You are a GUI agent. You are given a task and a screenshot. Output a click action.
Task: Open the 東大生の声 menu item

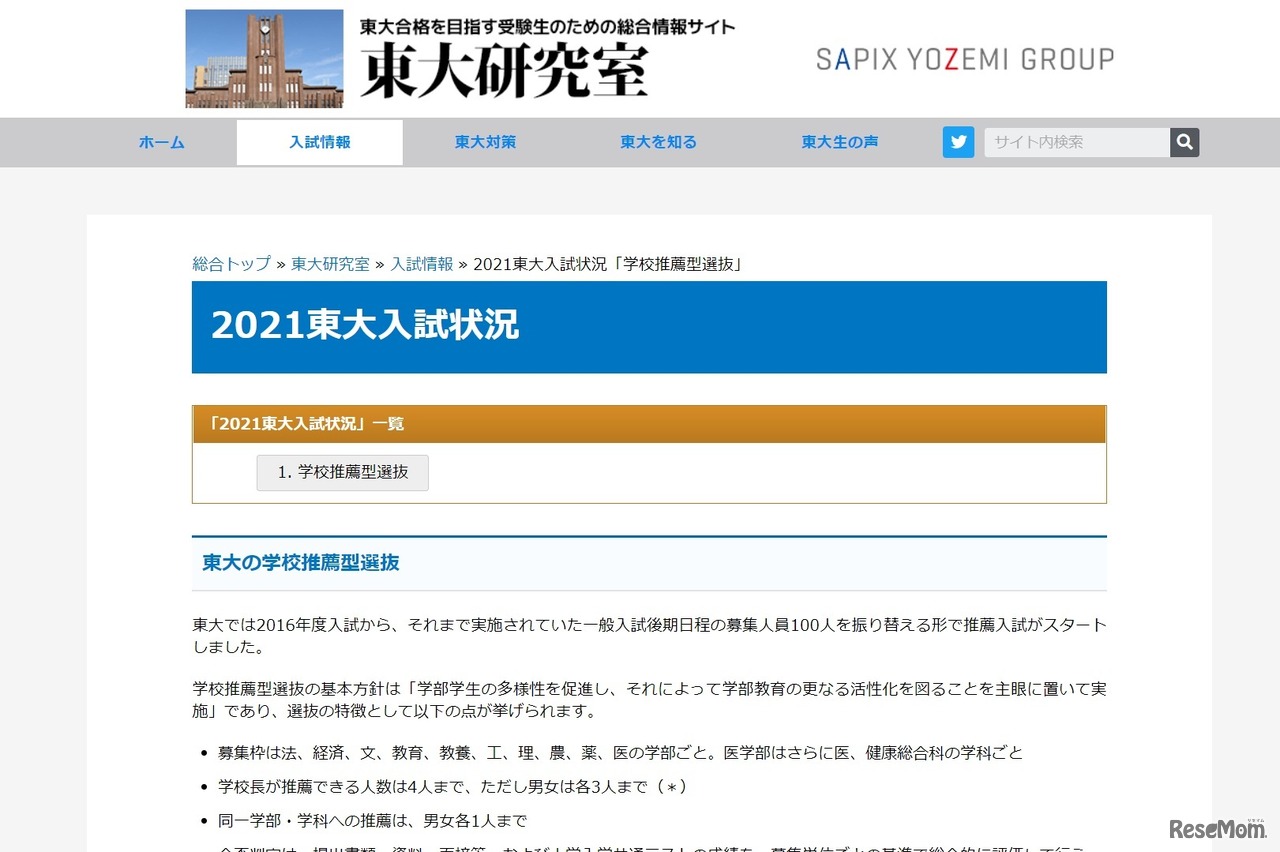pyautogui.click(x=839, y=142)
